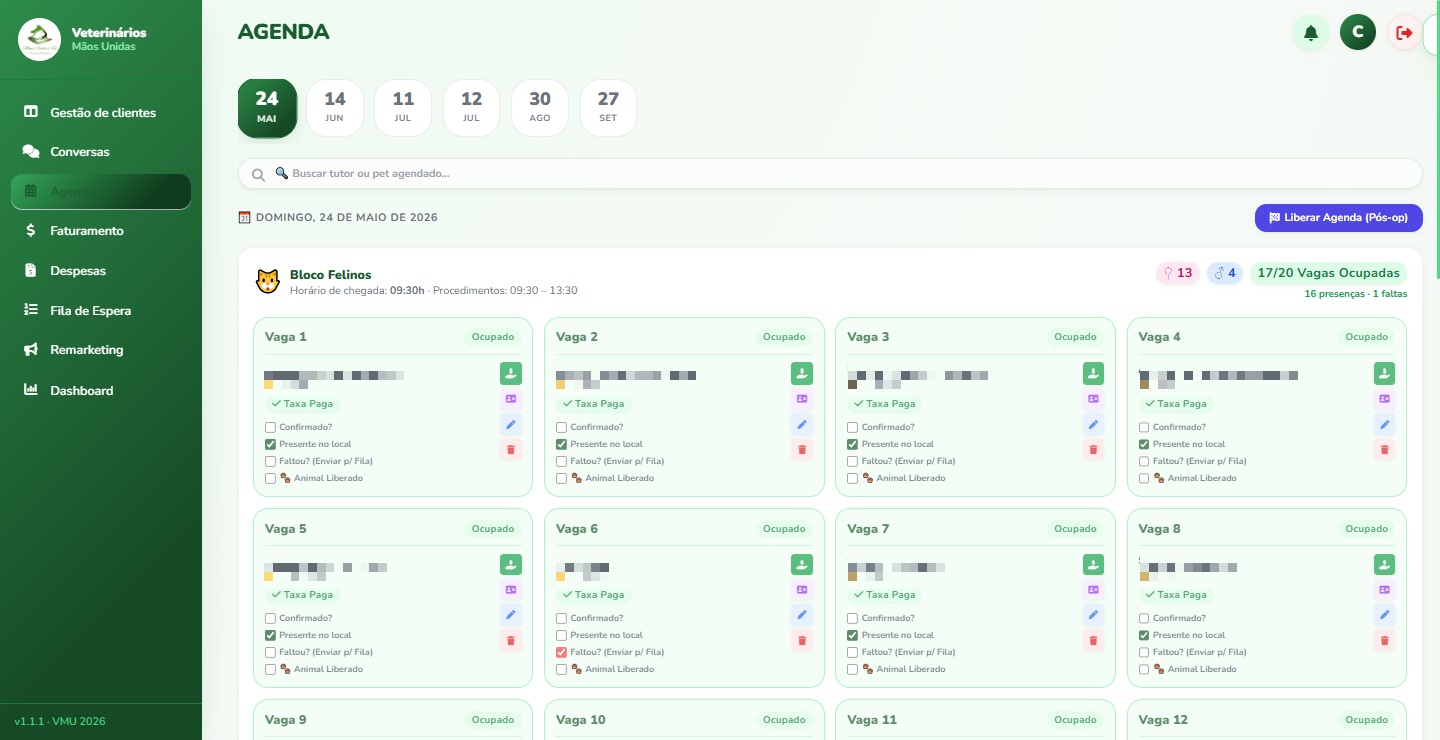Viewport: 1440px width, 740px height.
Task: Open Fila de Espera in sidebar
Action: [x=101, y=310]
